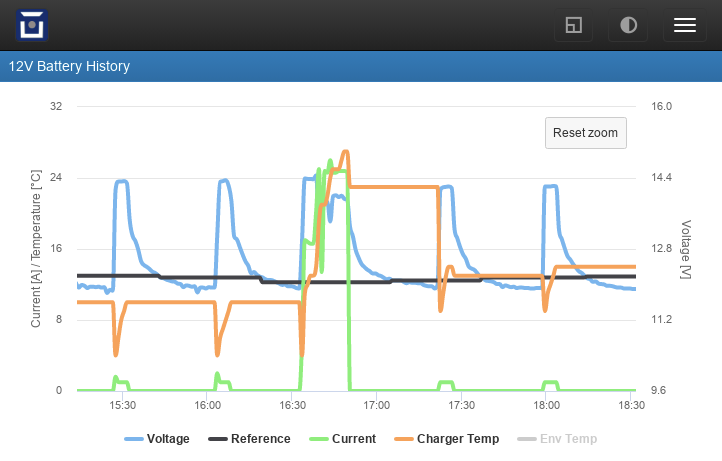
Task: Click the 18:00 time axis label
Action: 546,405
